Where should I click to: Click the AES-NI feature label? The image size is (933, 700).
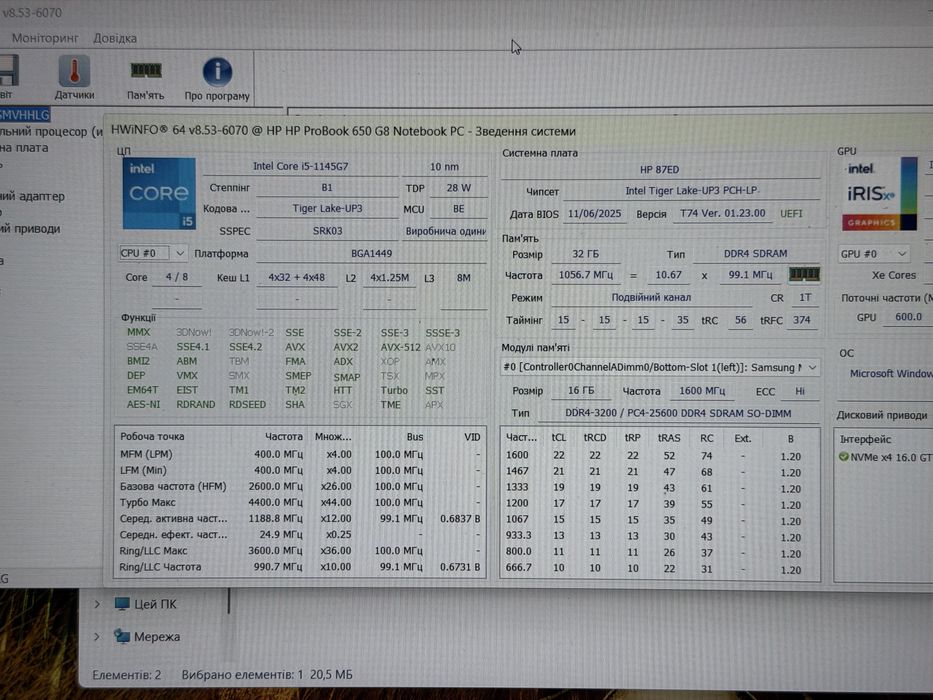pos(143,404)
